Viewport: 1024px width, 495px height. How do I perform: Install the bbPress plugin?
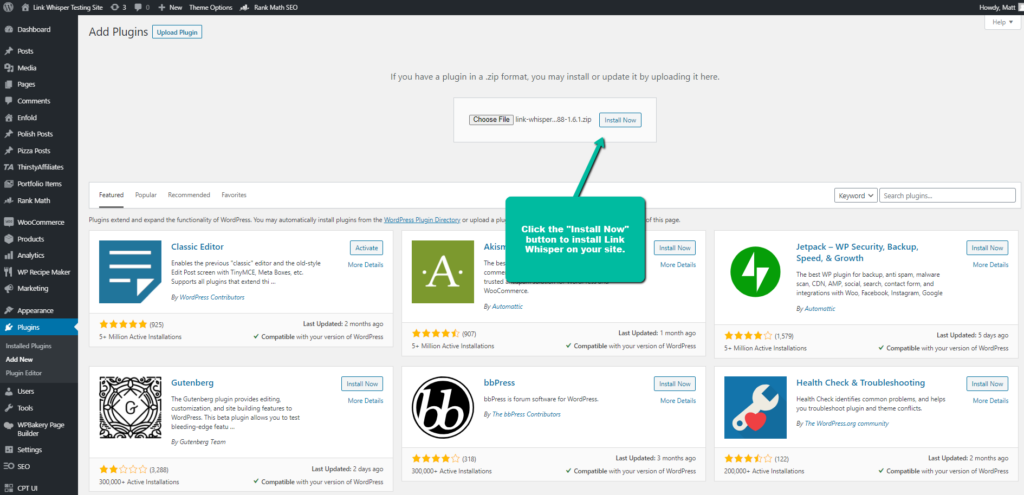pyautogui.click(x=675, y=383)
